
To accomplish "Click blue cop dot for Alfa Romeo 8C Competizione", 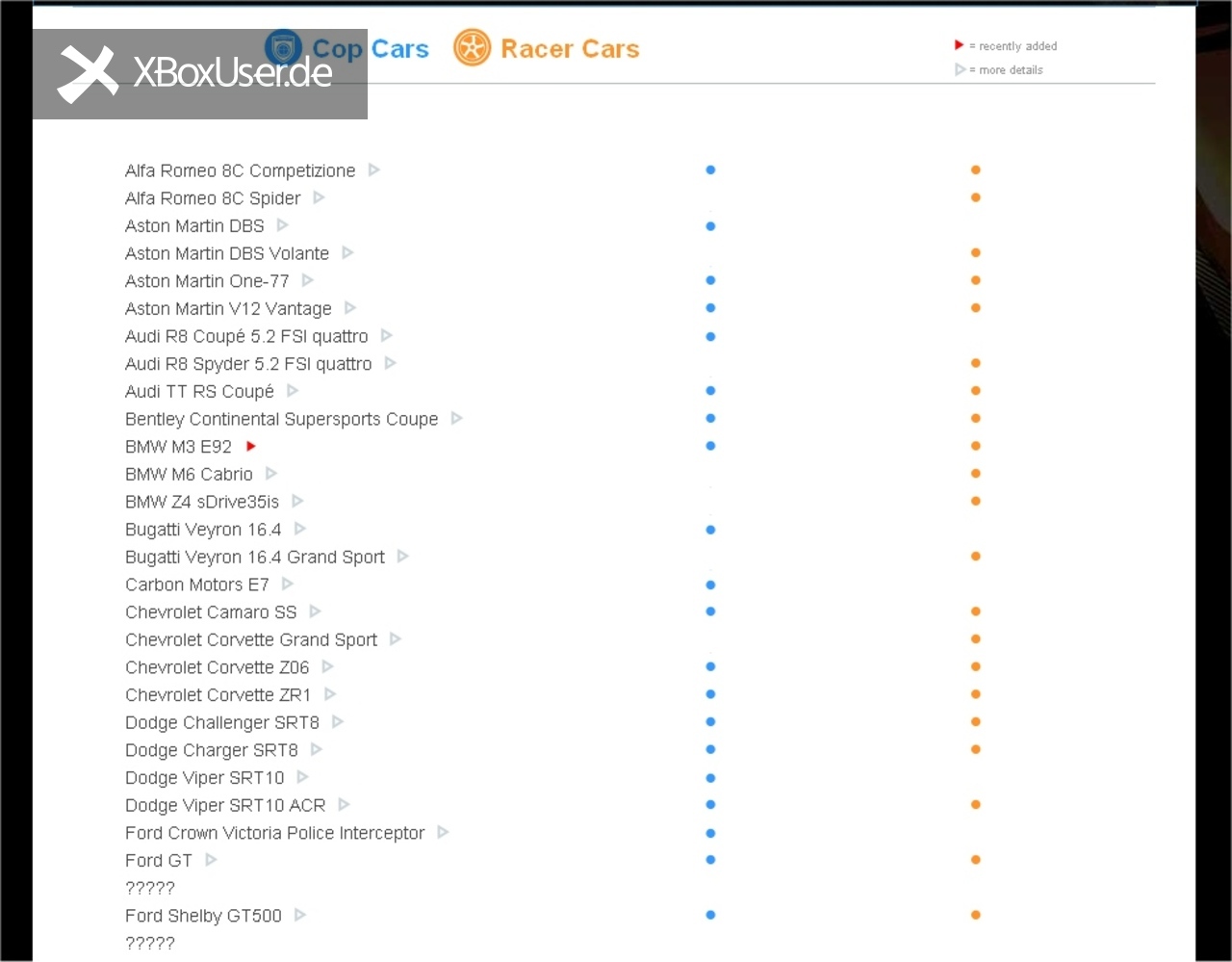I will [710, 169].
